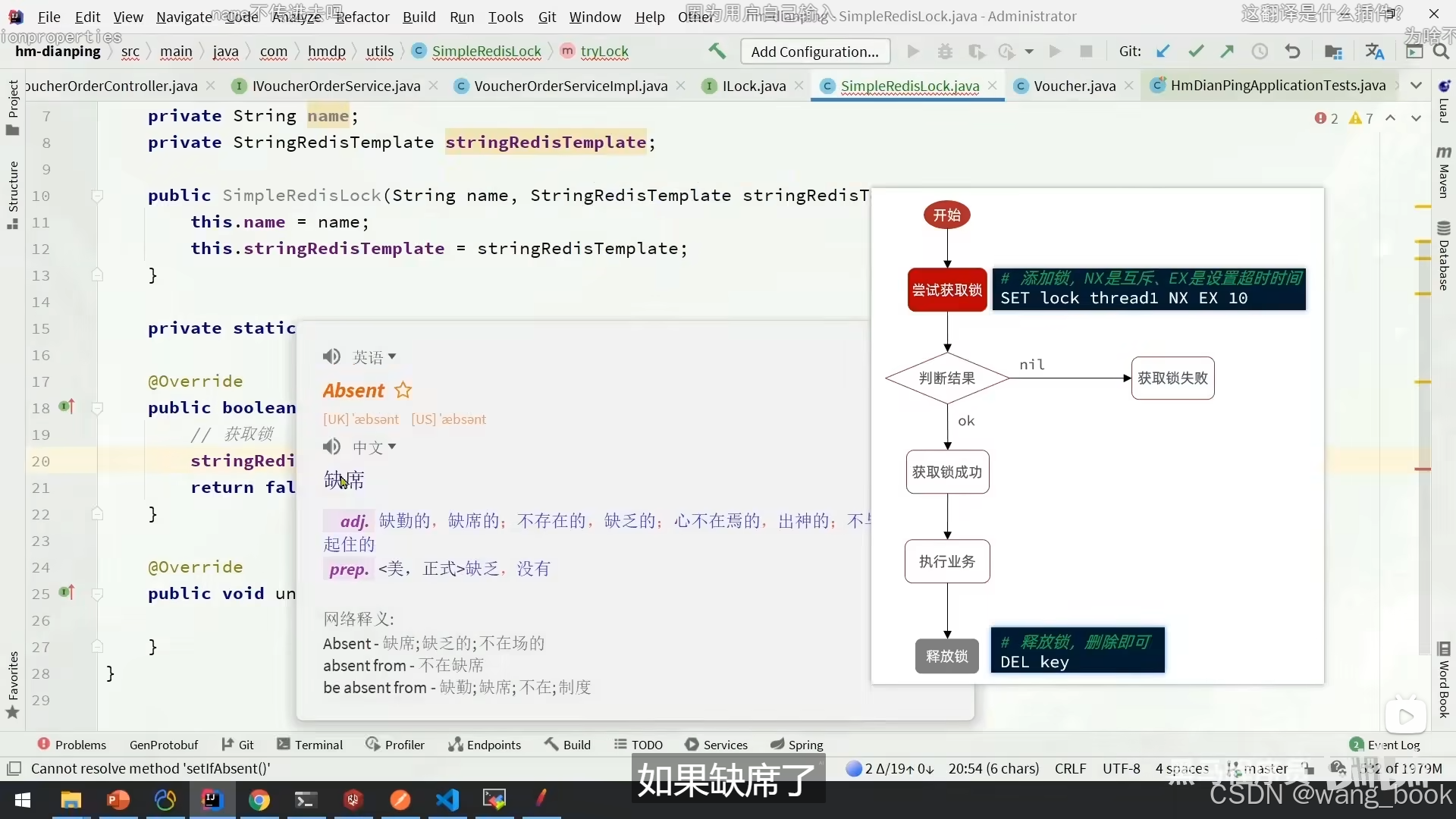
Task: Click the Git push arrow icon
Action: 1227,52
